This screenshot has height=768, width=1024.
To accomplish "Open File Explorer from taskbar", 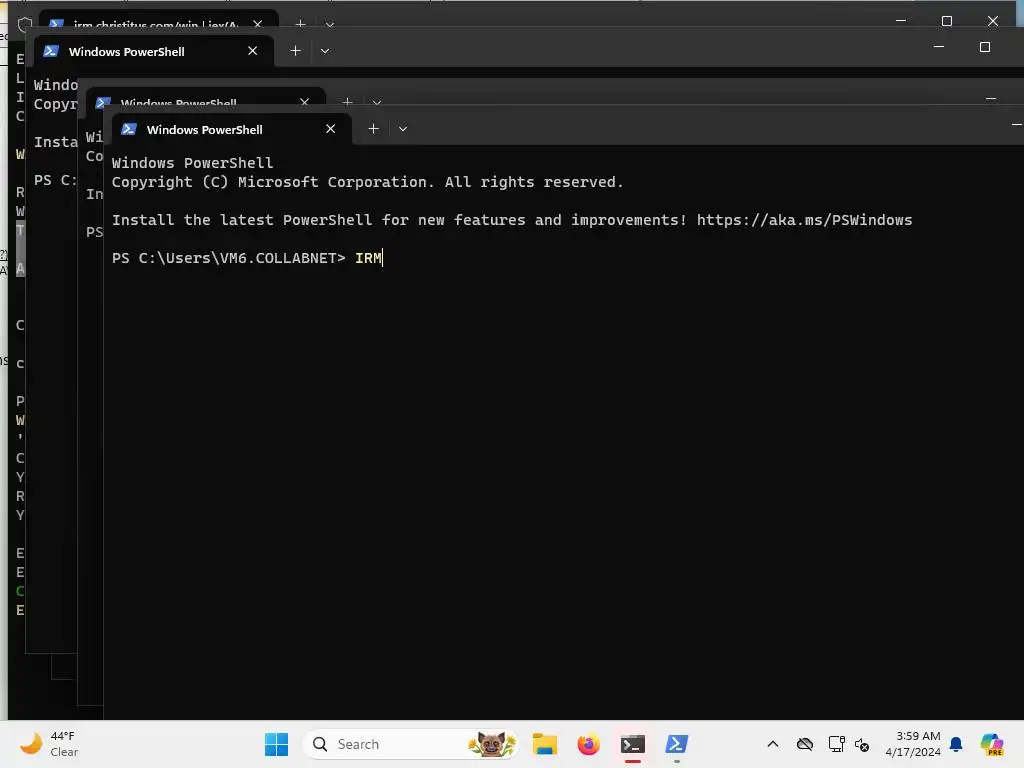I will [544, 744].
